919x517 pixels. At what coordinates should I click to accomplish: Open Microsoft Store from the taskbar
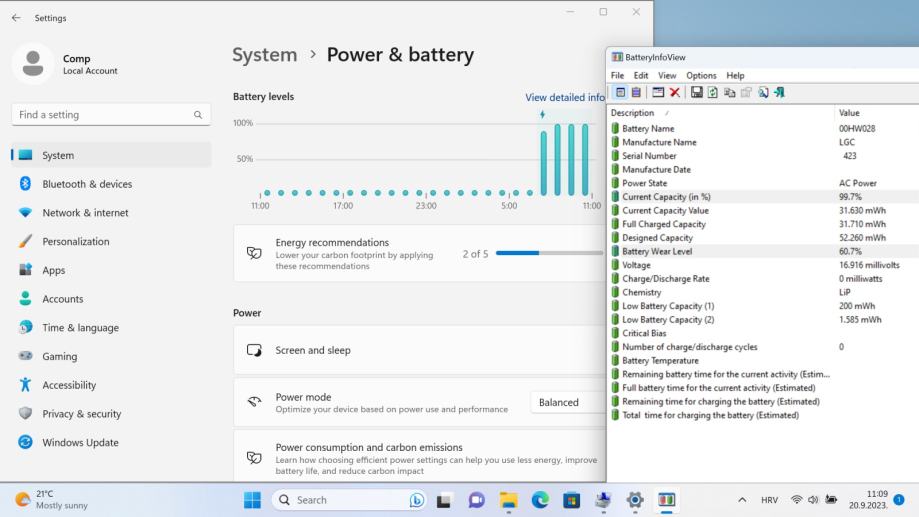pos(571,500)
